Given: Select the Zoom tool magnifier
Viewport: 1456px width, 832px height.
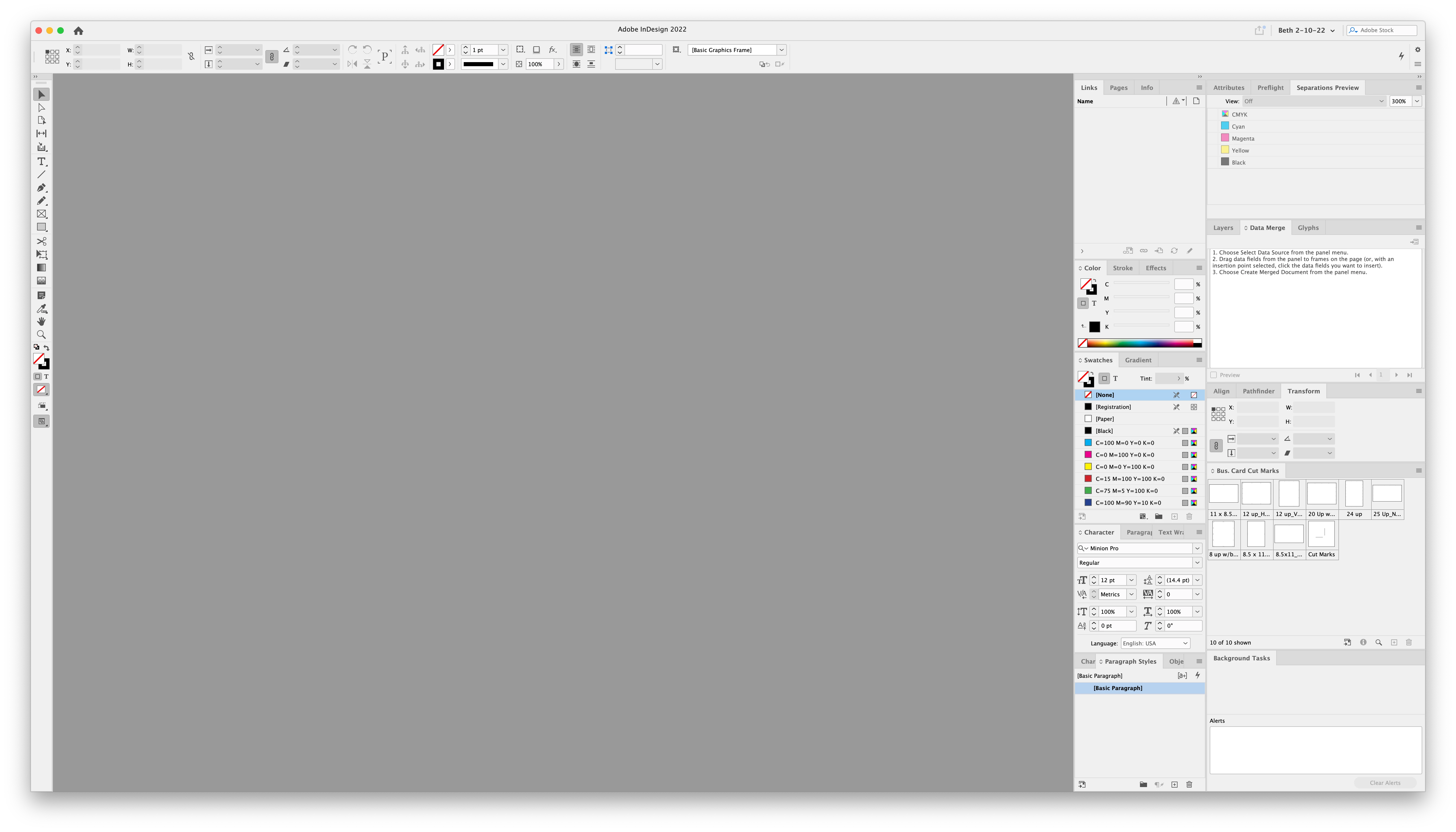Looking at the screenshot, I should [41, 334].
